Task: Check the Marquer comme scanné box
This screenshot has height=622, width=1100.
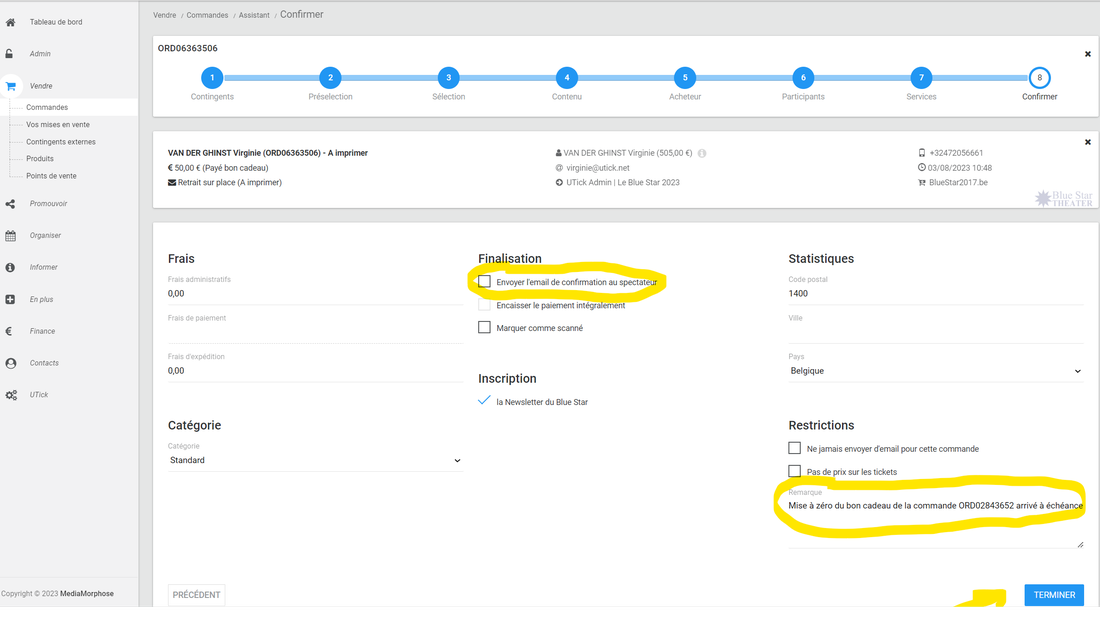Action: click(x=485, y=328)
